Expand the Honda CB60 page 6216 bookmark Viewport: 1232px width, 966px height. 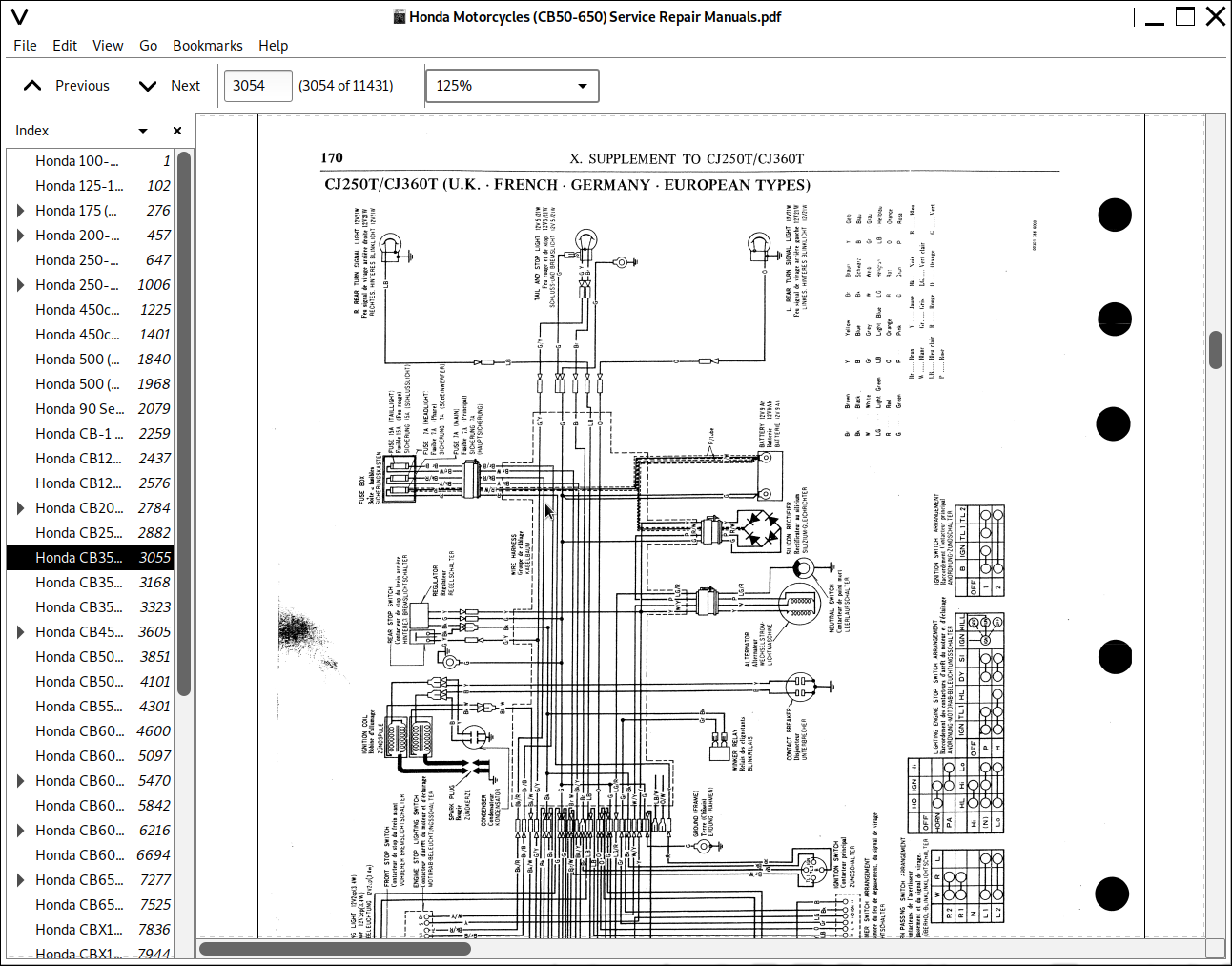click(x=20, y=831)
